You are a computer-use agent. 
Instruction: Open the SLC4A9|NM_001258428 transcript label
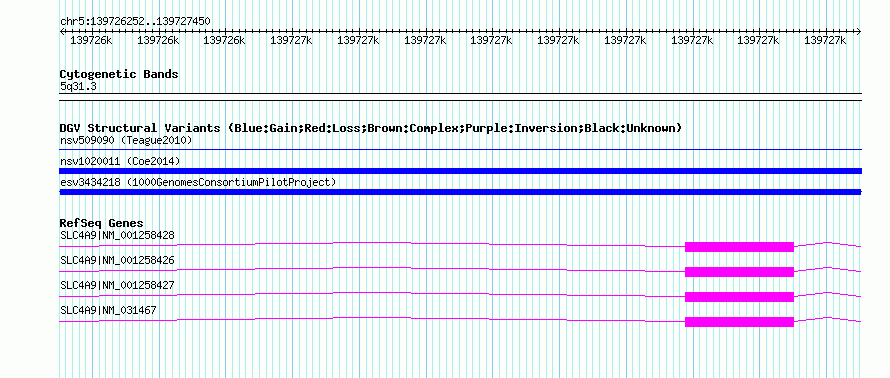tap(117, 235)
